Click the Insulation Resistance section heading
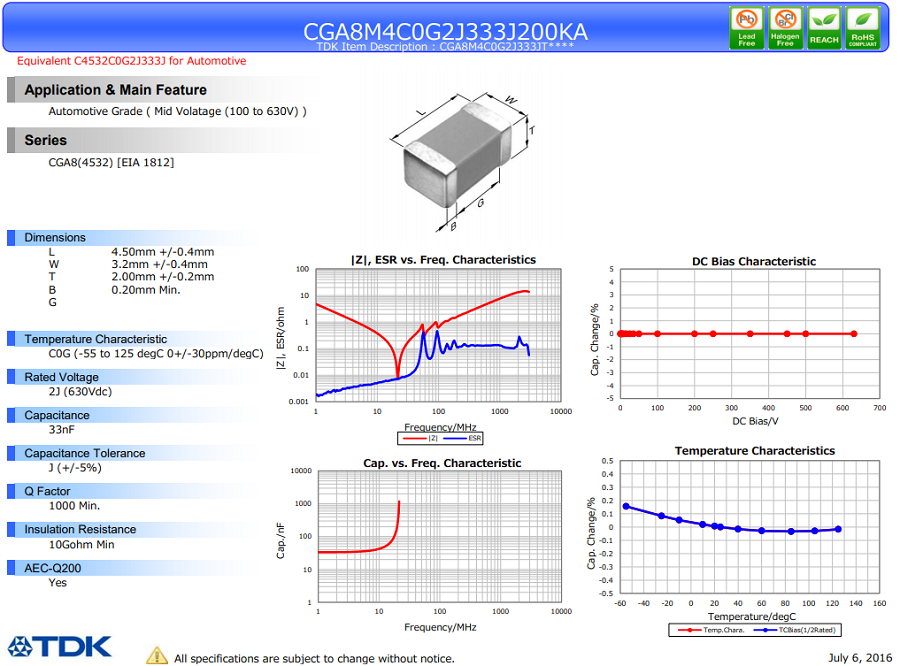Image resolution: width=900 pixels, height=666 pixels. (x=80, y=529)
